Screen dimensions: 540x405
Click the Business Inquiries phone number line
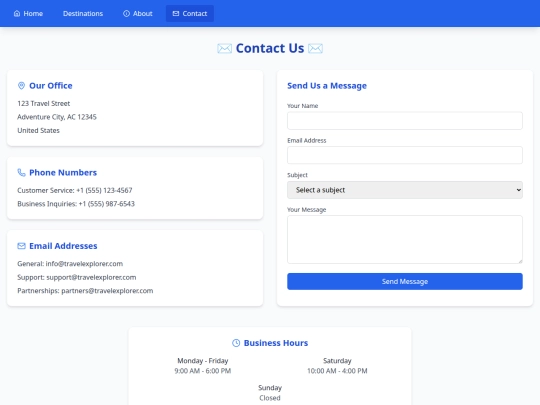pyautogui.click(x=76, y=204)
